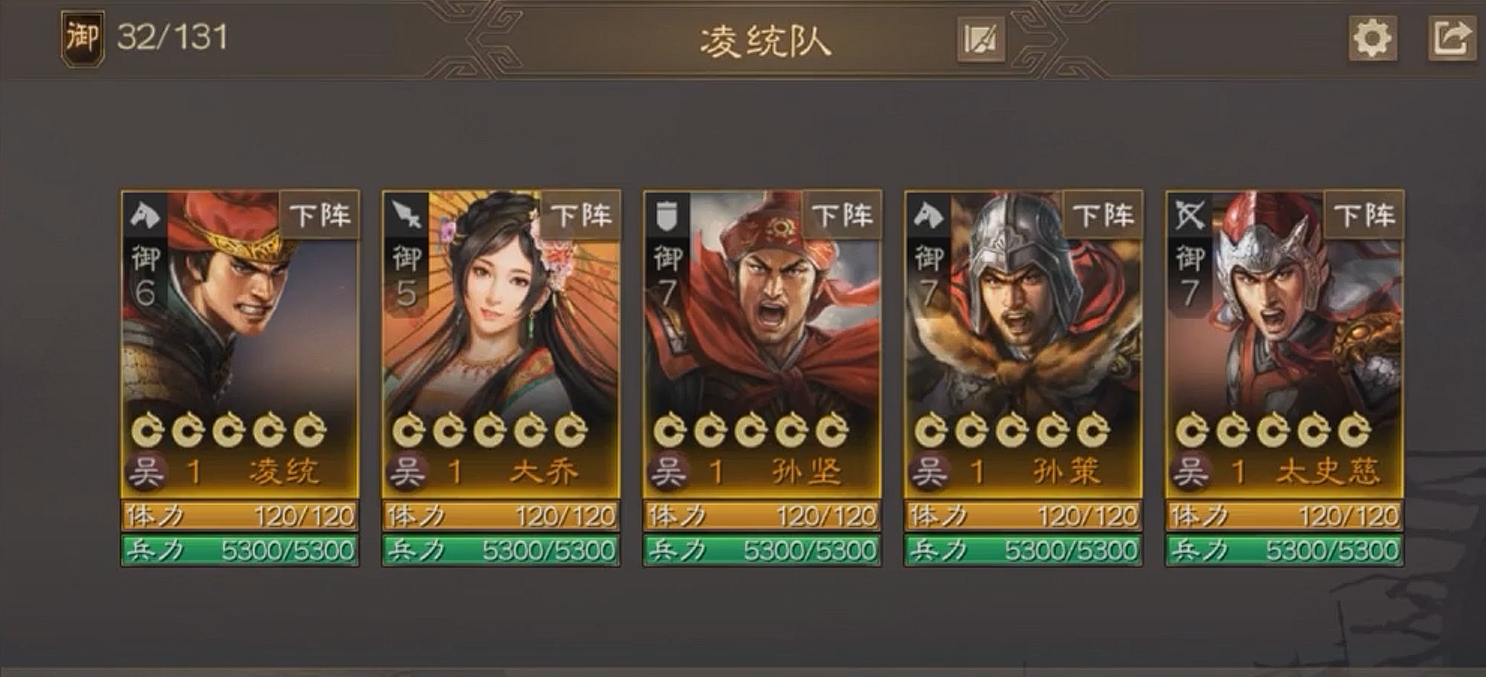Screen dimensions: 1486x677
Task: Remove 大乔 with the 下阵 button
Action: click(x=580, y=215)
